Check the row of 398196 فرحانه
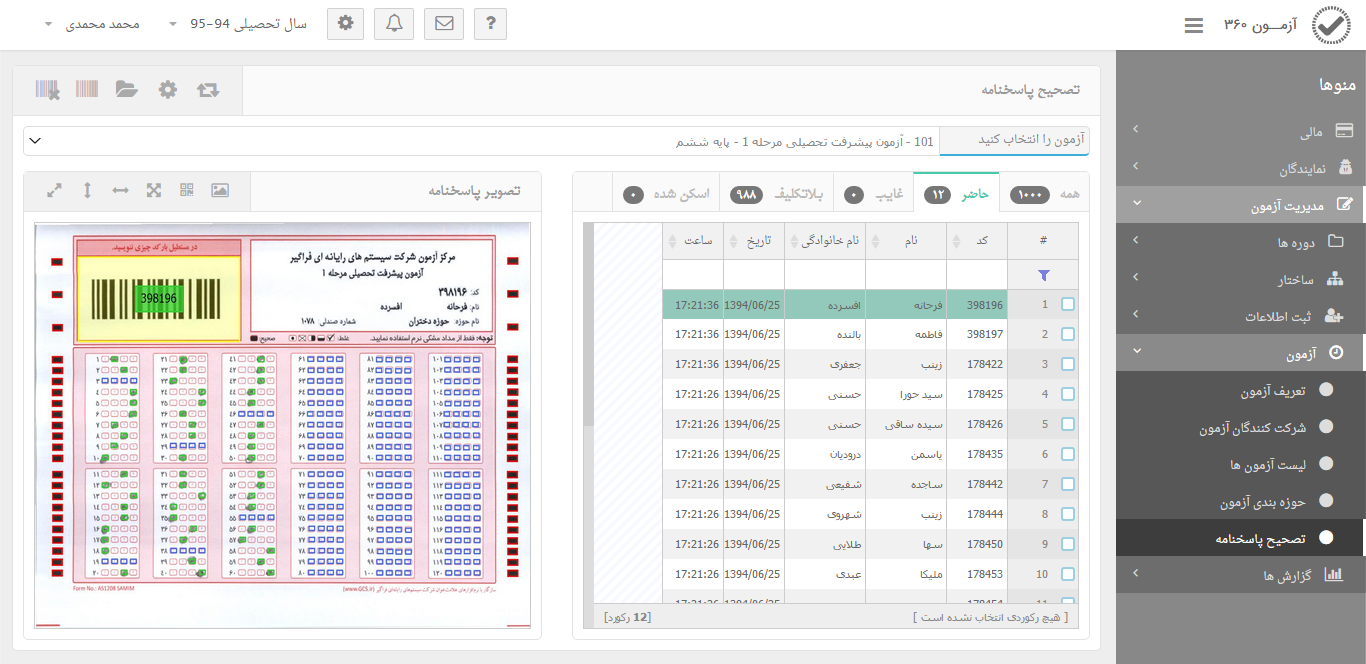This screenshot has width=1366, height=664. [1068, 304]
